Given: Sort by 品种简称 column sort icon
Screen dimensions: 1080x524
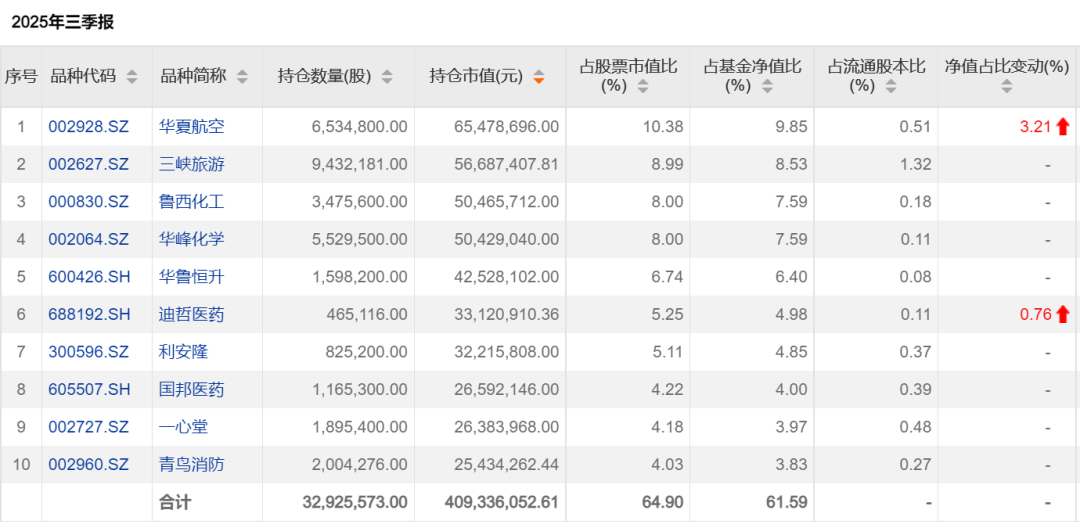Looking at the screenshot, I should click(242, 77).
